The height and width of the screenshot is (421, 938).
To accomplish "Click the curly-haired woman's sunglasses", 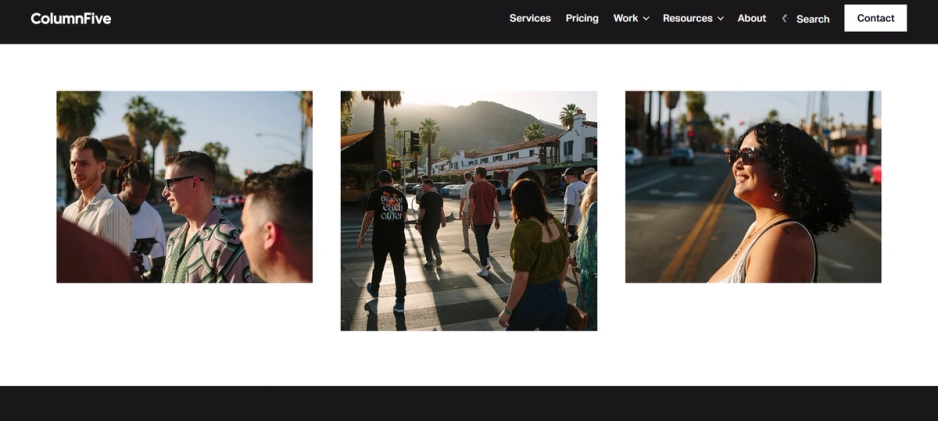I will [744, 156].
